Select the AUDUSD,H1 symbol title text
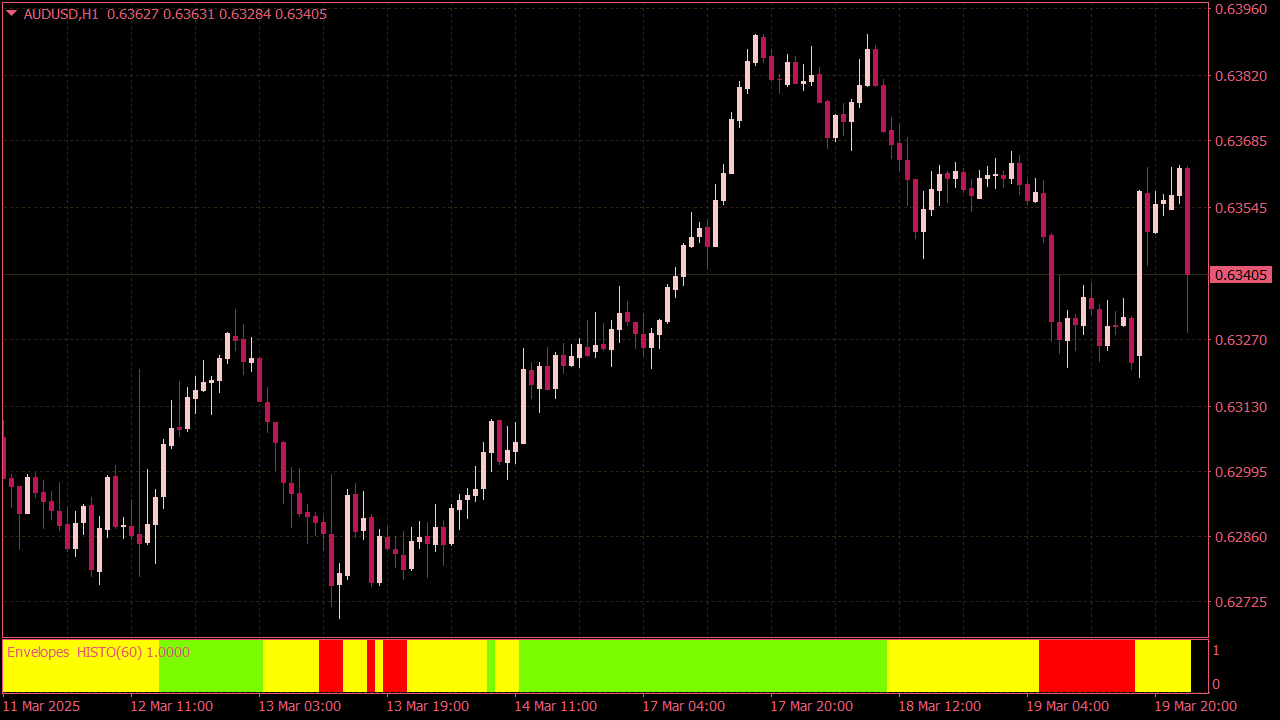1280x720 pixels. click(x=61, y=14)
